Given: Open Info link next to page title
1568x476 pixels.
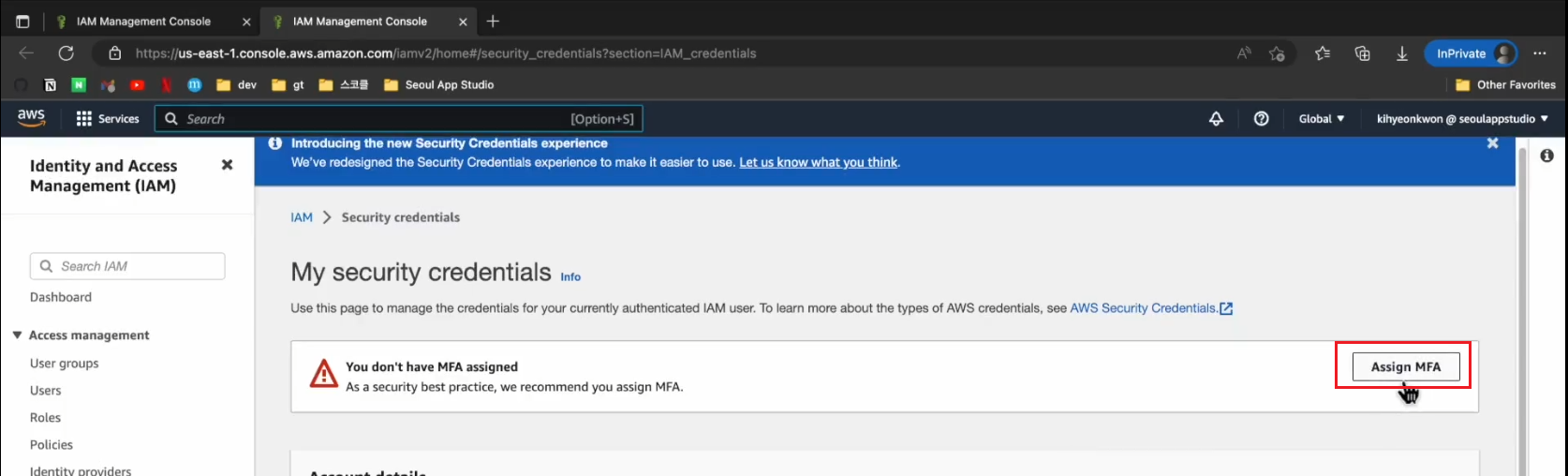Looking at the screenshot, I should coord(570,276).
